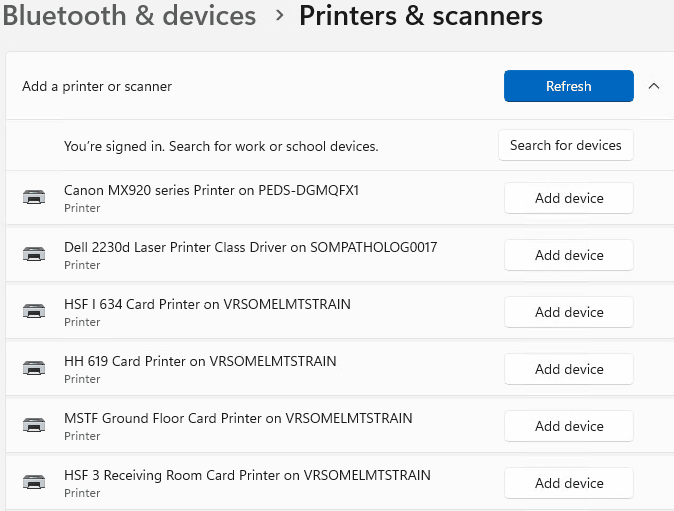Add the MSTF Ground Floor Card Printer

pos(568,426)
